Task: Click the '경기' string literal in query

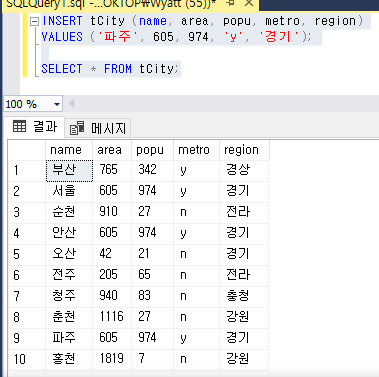Action: coord(279,37)
